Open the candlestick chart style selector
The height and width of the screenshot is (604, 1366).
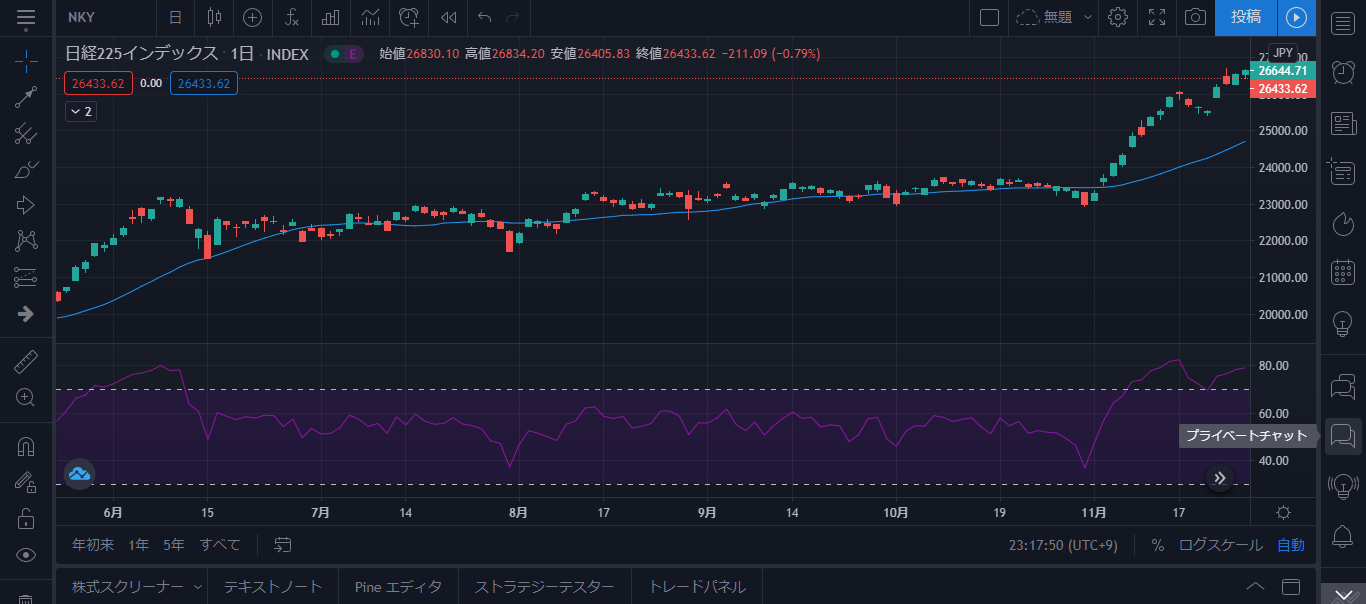click(212, 17)
